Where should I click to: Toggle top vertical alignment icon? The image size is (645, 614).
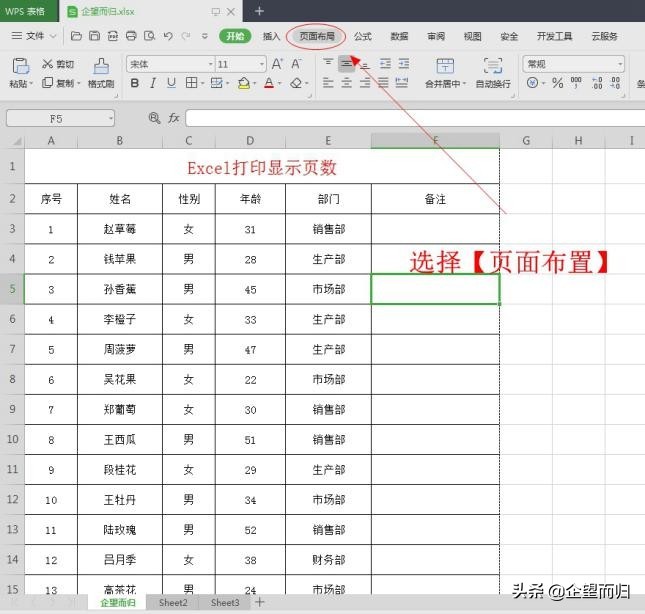328,63
